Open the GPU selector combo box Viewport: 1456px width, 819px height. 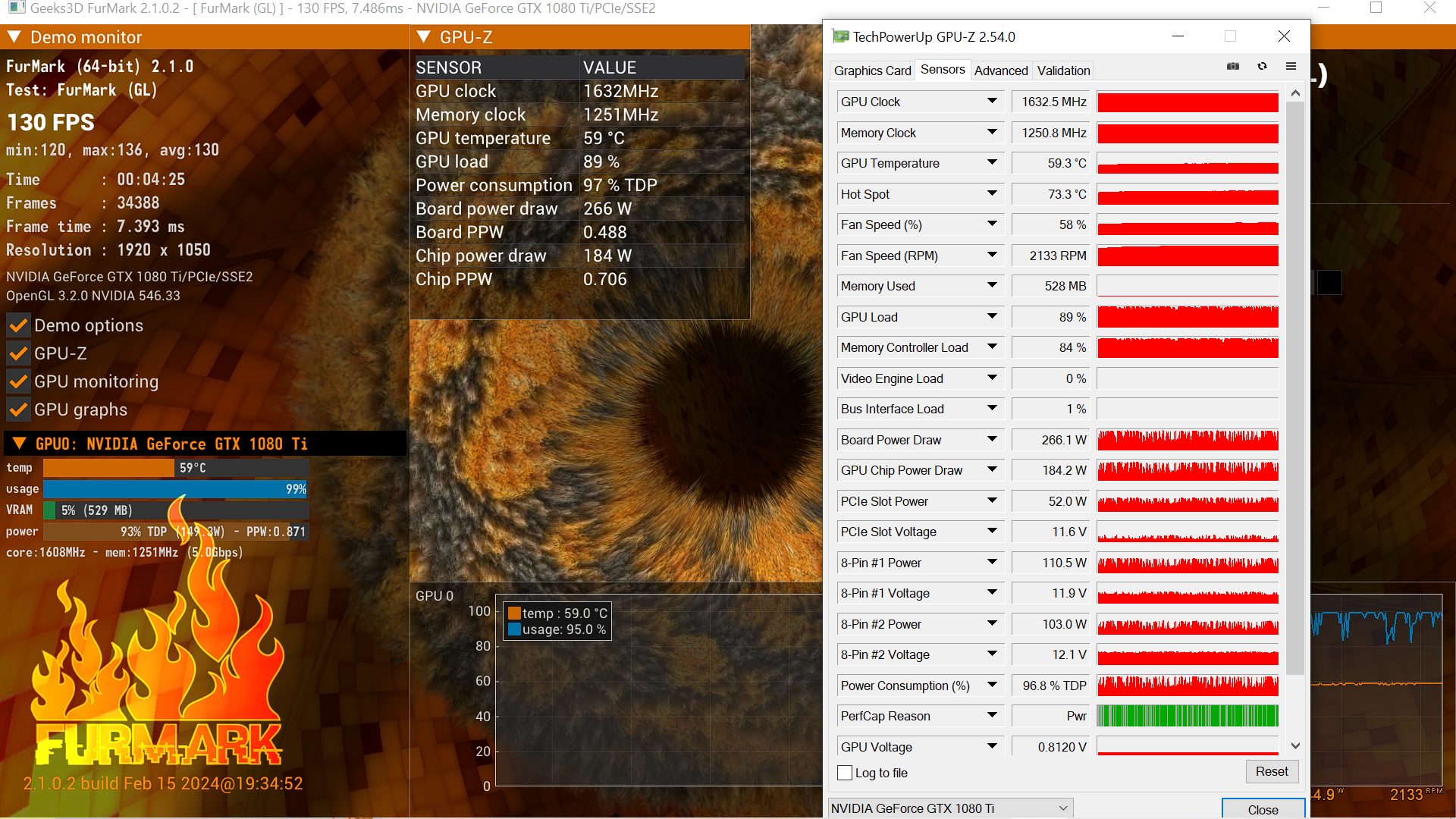click(950, 808)
